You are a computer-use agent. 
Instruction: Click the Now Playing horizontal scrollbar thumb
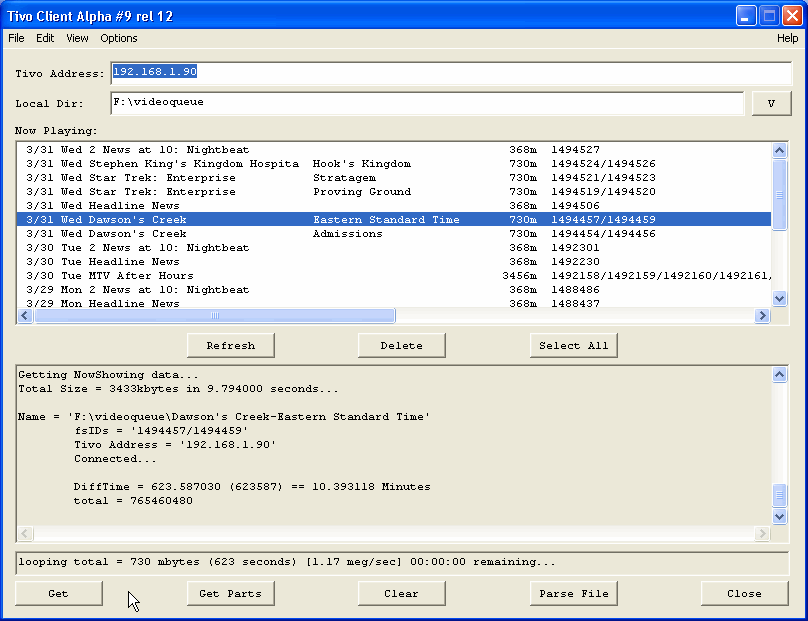[215, 315]
